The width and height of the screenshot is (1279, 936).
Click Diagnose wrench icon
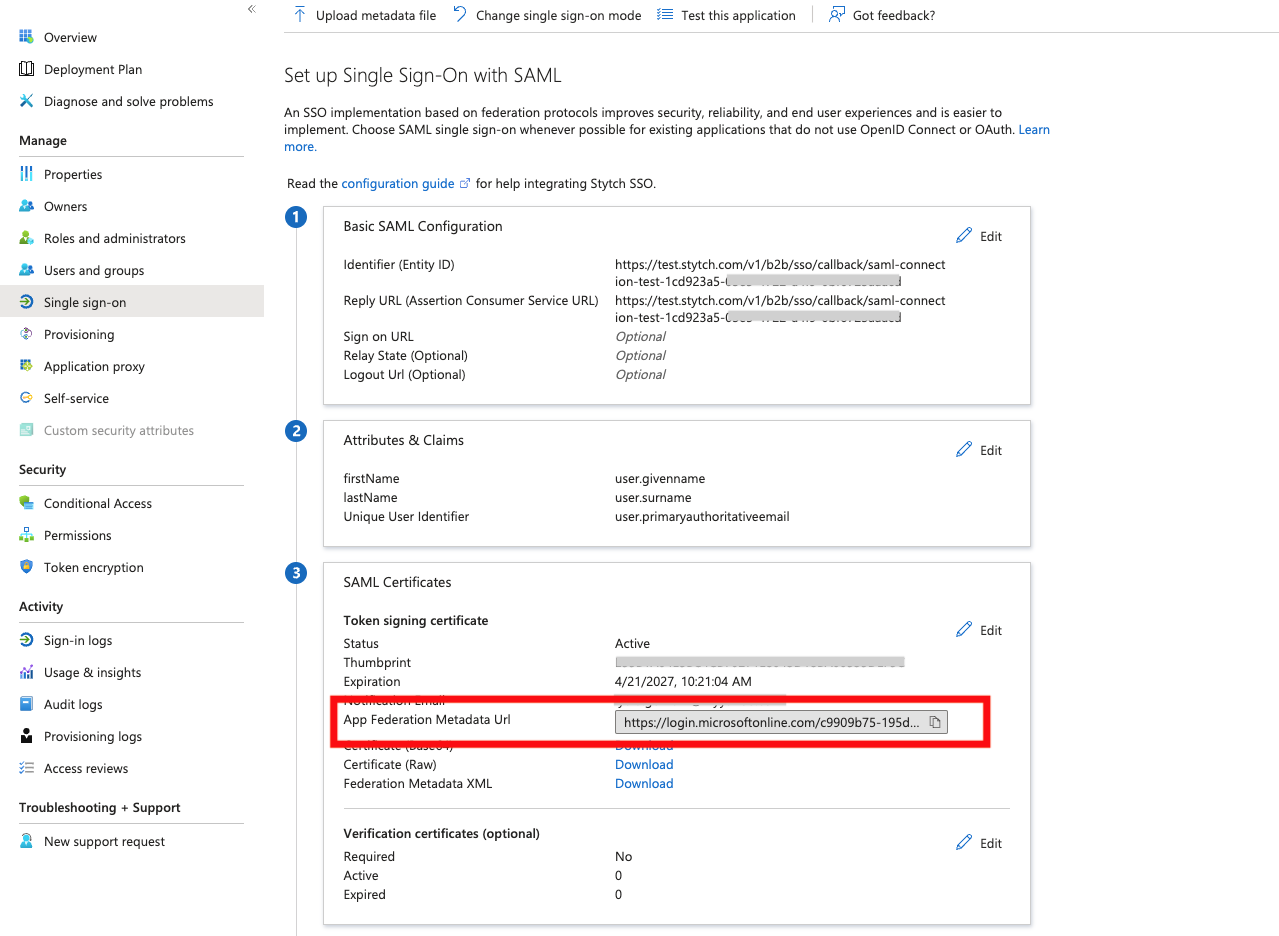coord(26,101)
